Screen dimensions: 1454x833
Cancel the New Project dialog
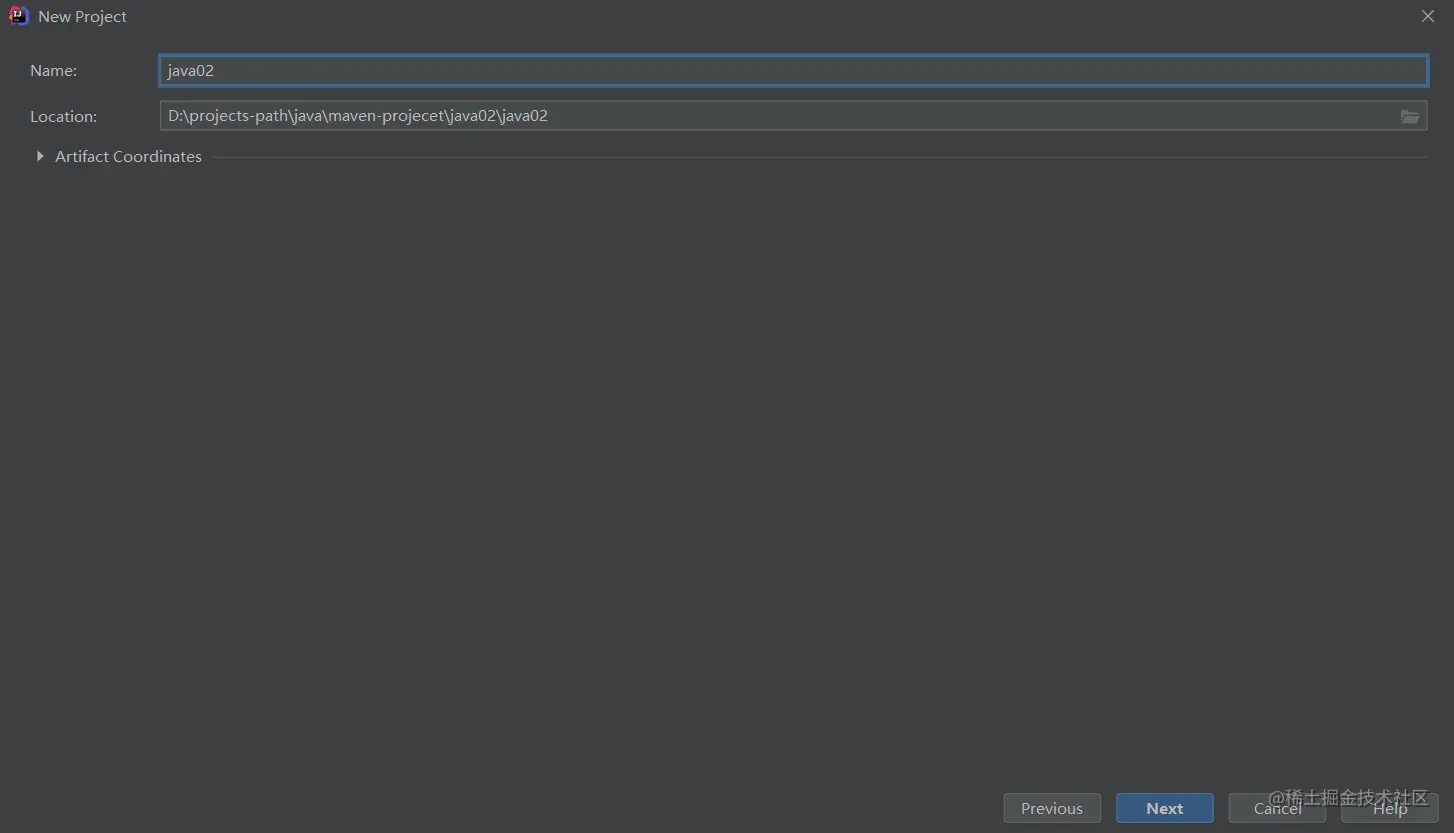1277,808
